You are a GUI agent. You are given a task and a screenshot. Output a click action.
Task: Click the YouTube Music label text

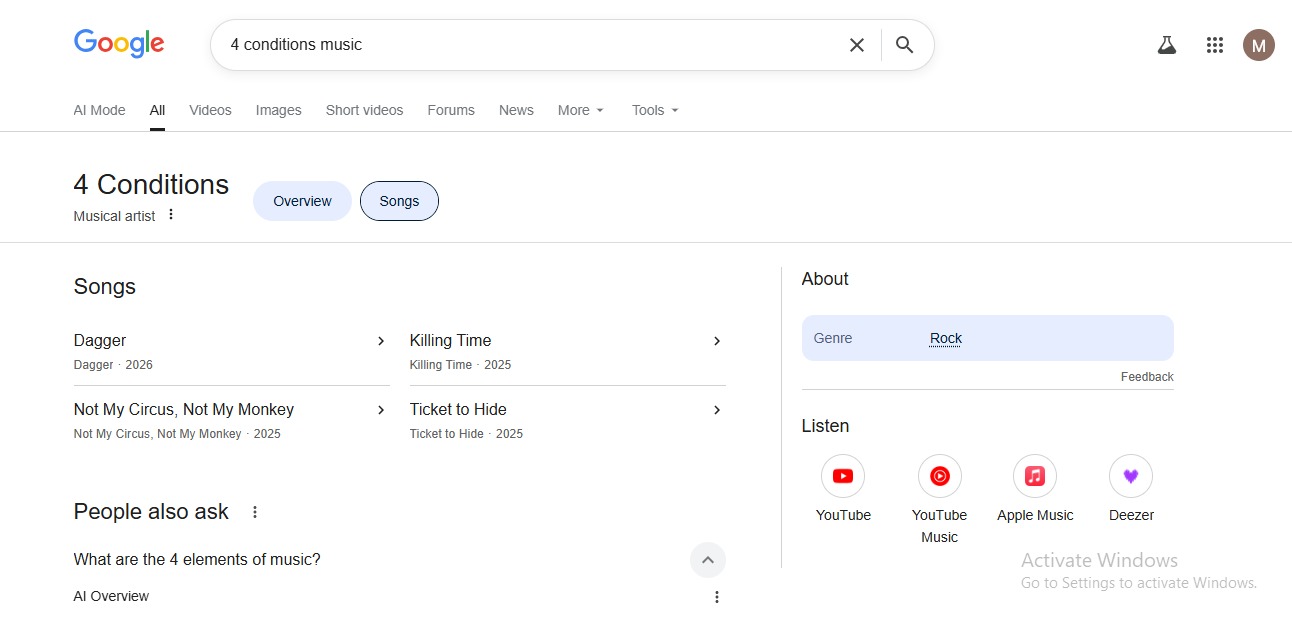click(x=940, y=526)
